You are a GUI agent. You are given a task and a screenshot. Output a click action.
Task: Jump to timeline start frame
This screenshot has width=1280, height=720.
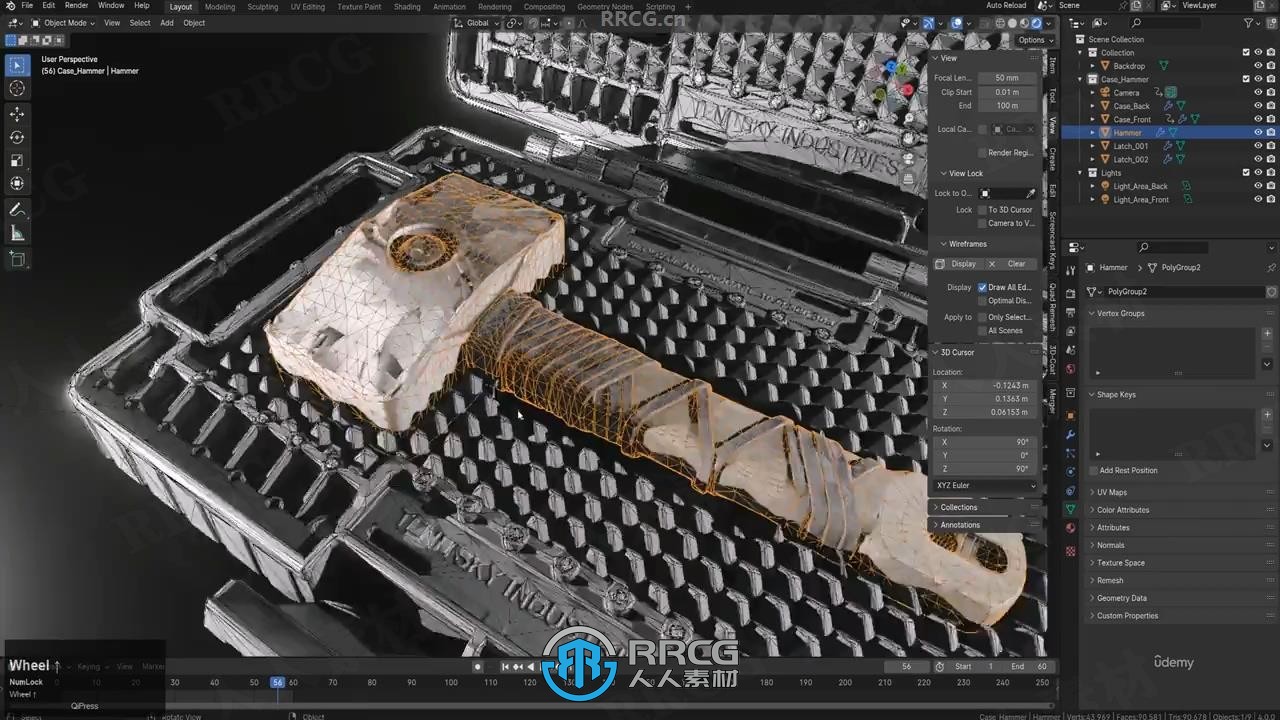pyautogui.click(x=506, y=667)
